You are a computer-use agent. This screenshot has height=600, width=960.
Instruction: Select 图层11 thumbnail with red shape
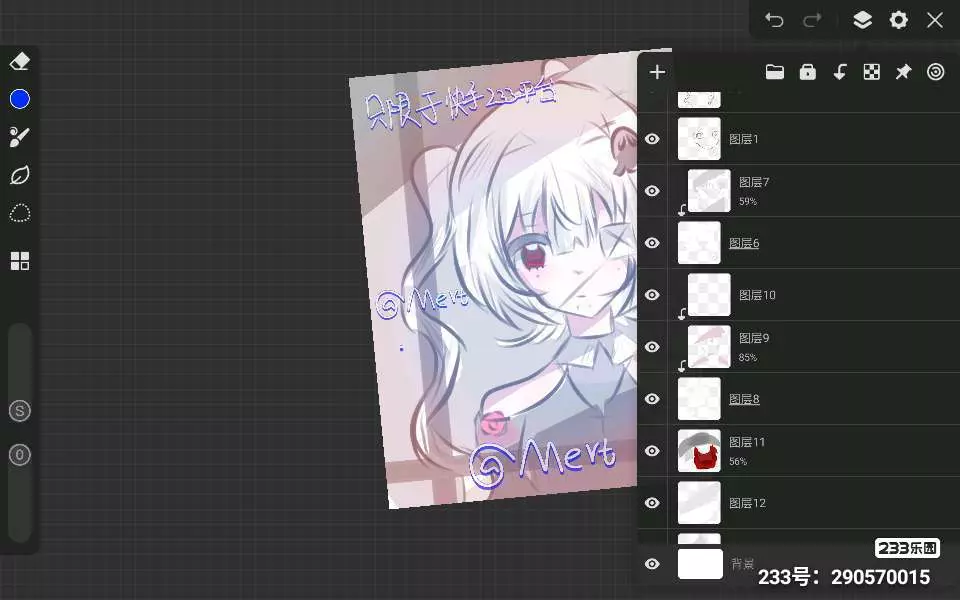(699, 451)
